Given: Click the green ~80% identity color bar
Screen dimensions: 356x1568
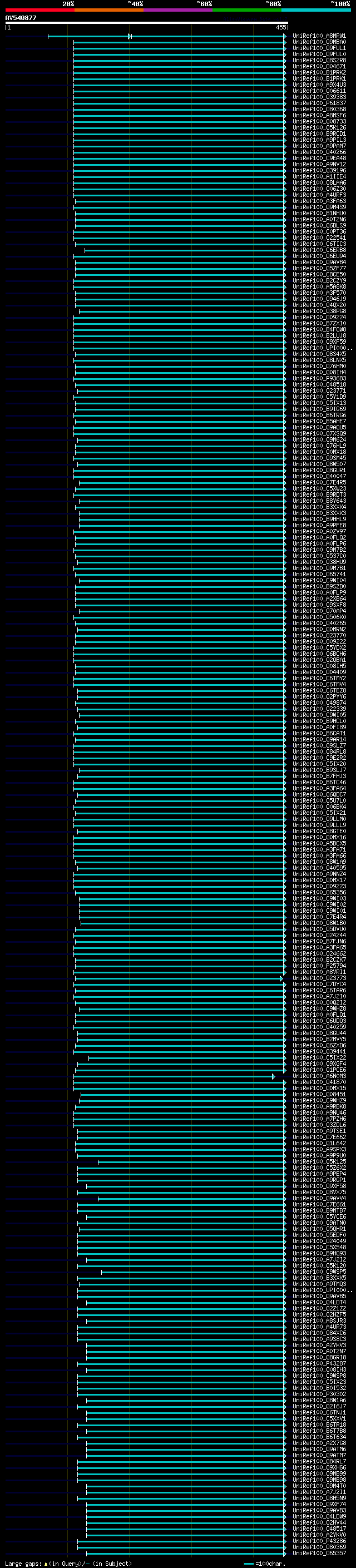Looking at the screenshot, I should point(247,10).
